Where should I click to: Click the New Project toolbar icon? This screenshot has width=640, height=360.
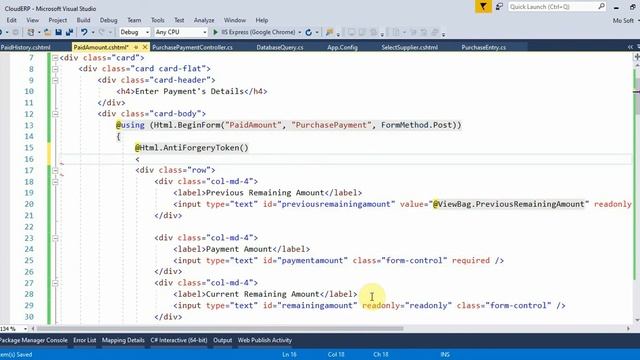31,32
